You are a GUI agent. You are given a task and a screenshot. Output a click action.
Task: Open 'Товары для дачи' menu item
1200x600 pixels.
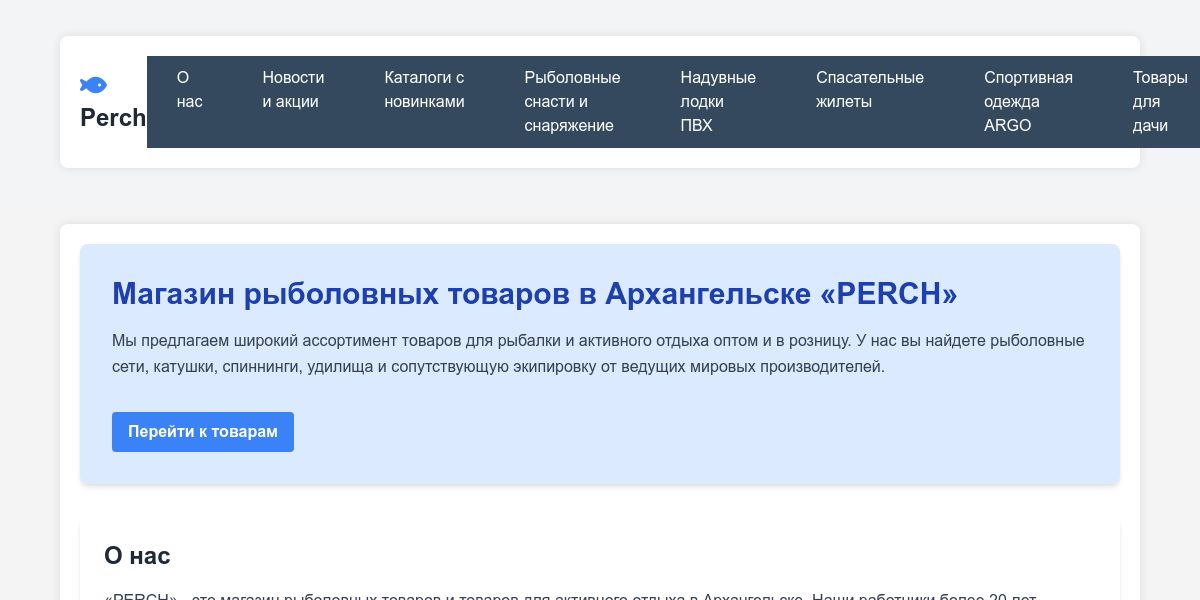coord(1160,102)
